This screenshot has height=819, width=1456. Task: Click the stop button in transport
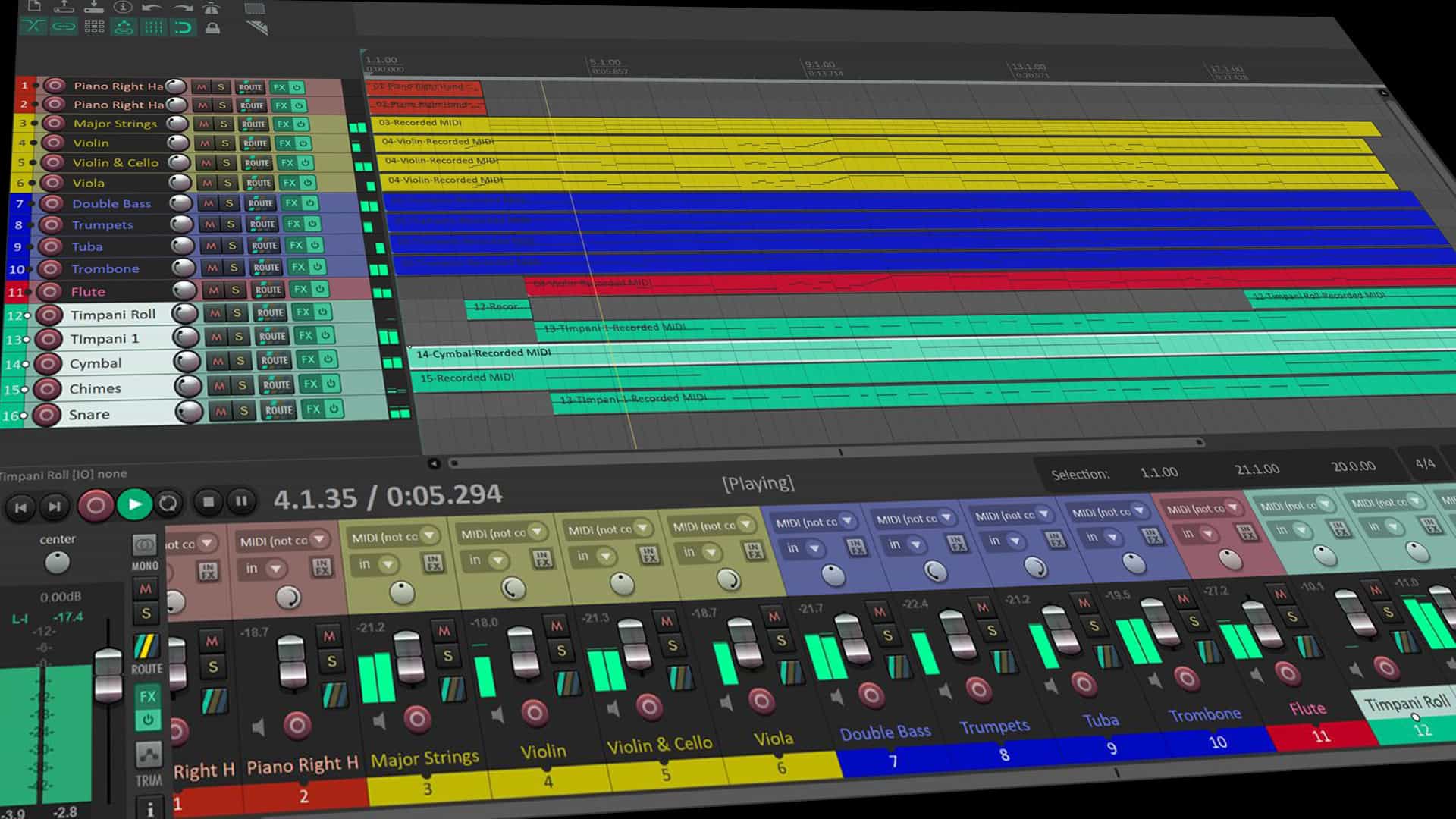tap(209, 501)
